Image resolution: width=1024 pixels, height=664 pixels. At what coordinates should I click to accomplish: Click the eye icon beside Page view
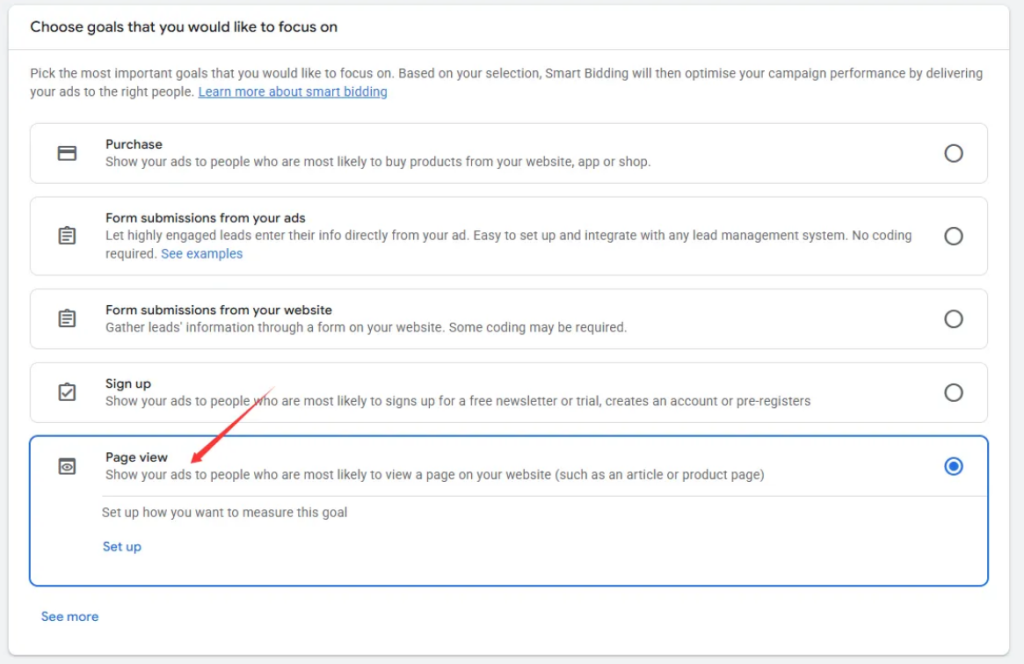coord(67,466)
